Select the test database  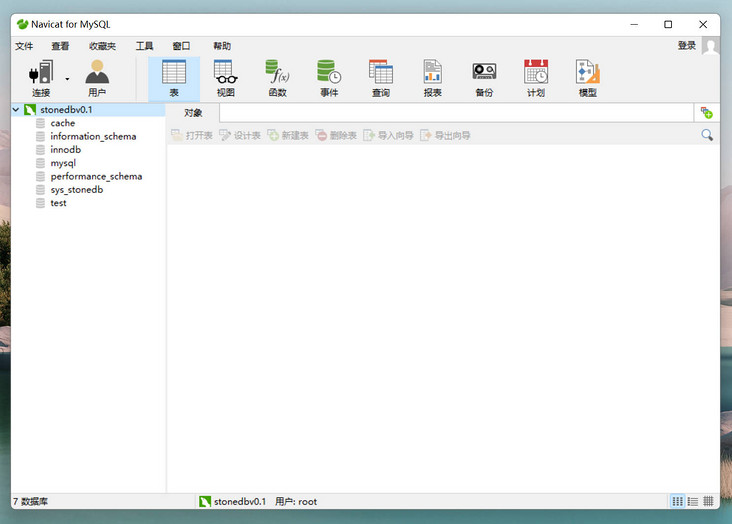58,203
